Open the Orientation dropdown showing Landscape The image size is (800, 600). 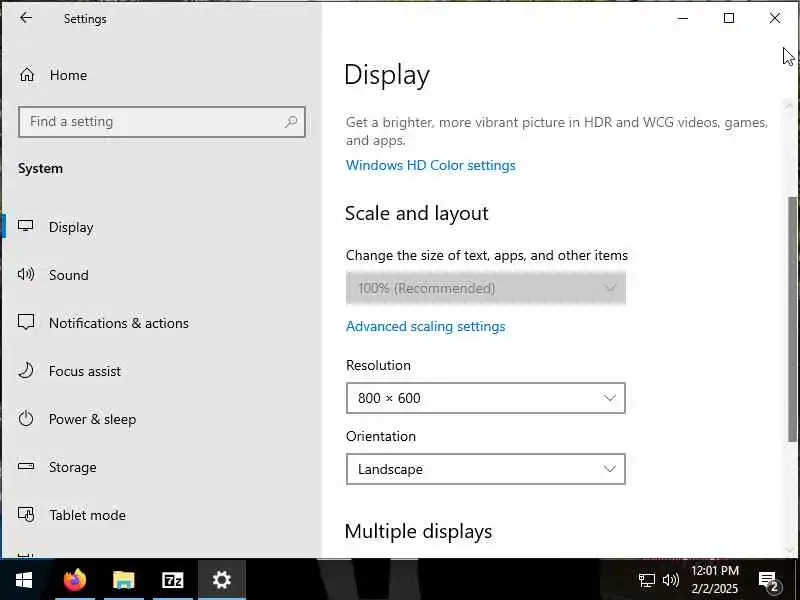coord(486,469)
